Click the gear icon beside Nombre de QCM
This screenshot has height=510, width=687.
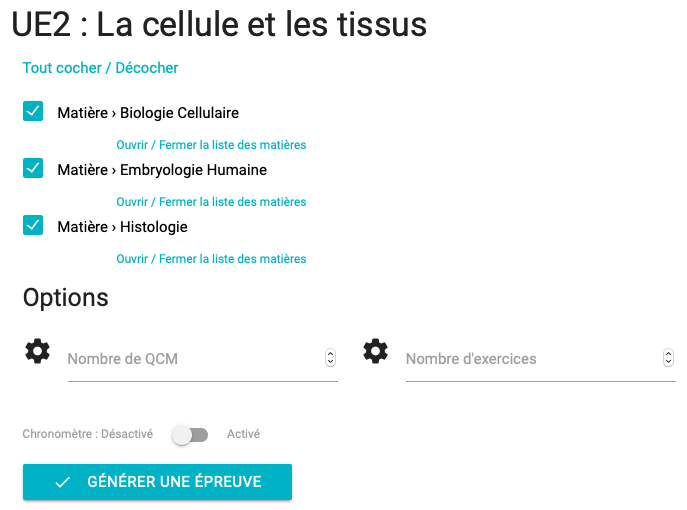(37, 351)
